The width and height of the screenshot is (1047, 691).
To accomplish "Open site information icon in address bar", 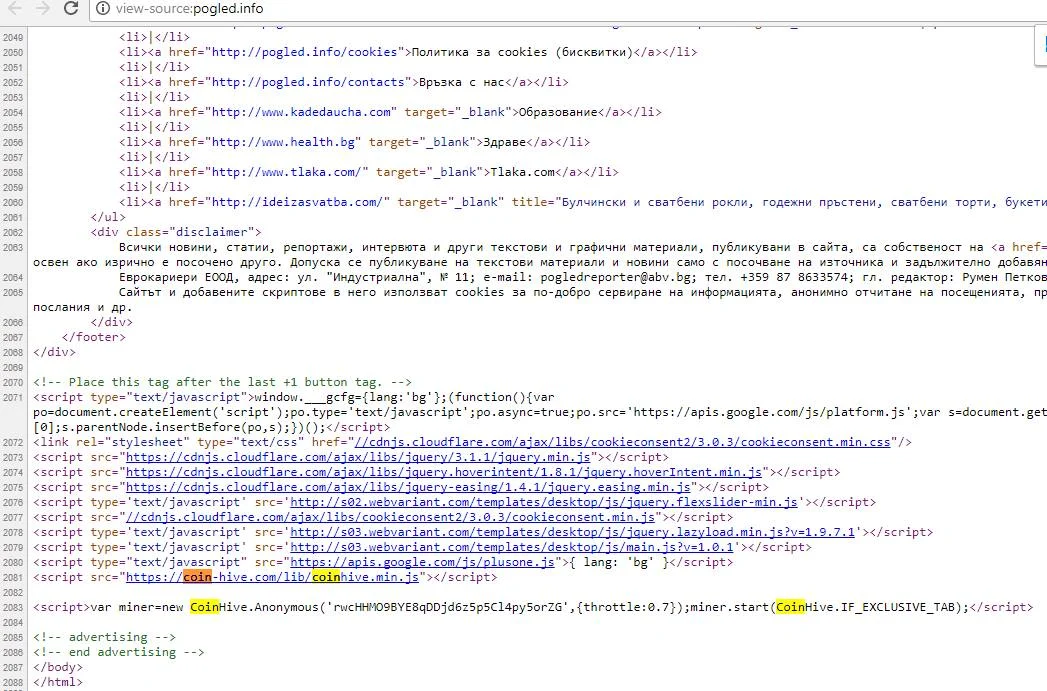I will pyautogui.click(x=102, y=9).
